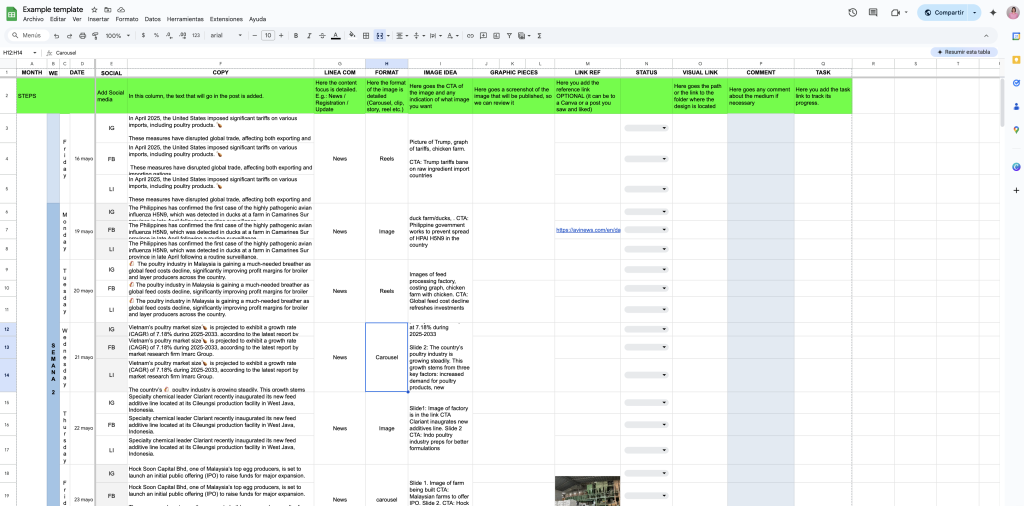This screenshot has height=506, width=1024.
Task: Select the paint format tool
Action: click(x=94, y=35)
